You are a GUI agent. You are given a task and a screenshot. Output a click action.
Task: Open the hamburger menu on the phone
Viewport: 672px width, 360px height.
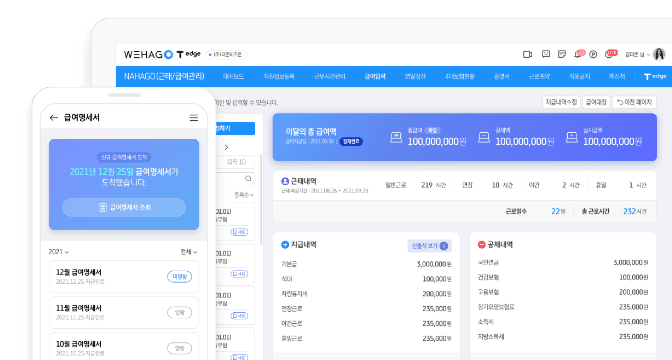click(194, 118)
